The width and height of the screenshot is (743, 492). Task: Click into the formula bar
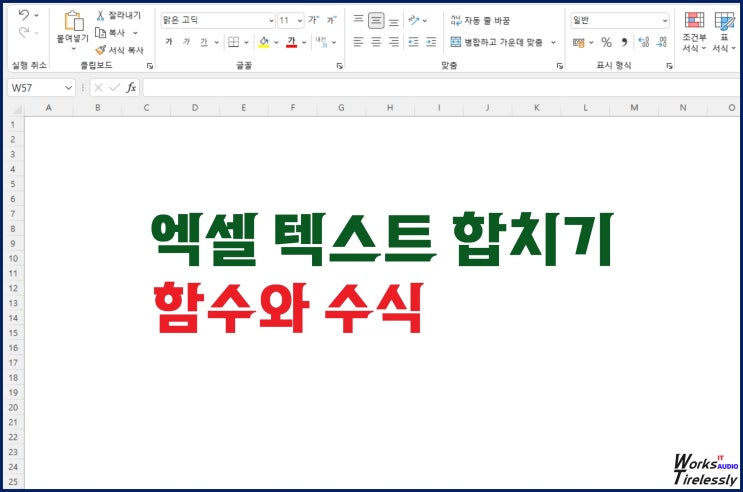(441, 88)
